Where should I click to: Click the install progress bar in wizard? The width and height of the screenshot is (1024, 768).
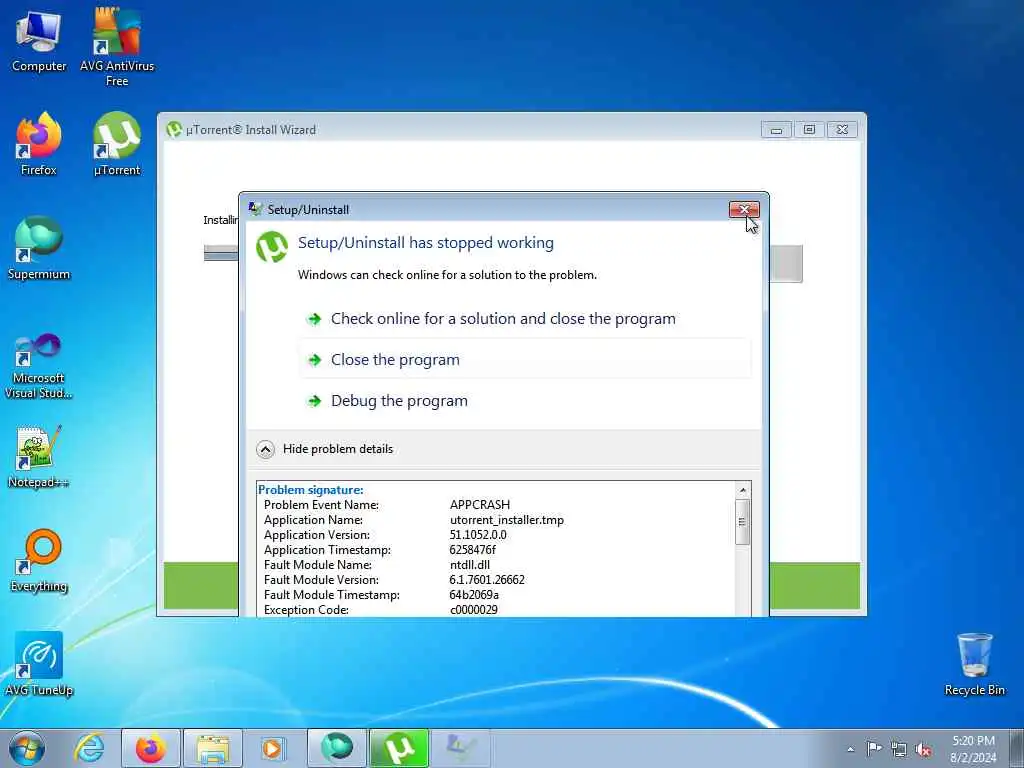(221, 253)
